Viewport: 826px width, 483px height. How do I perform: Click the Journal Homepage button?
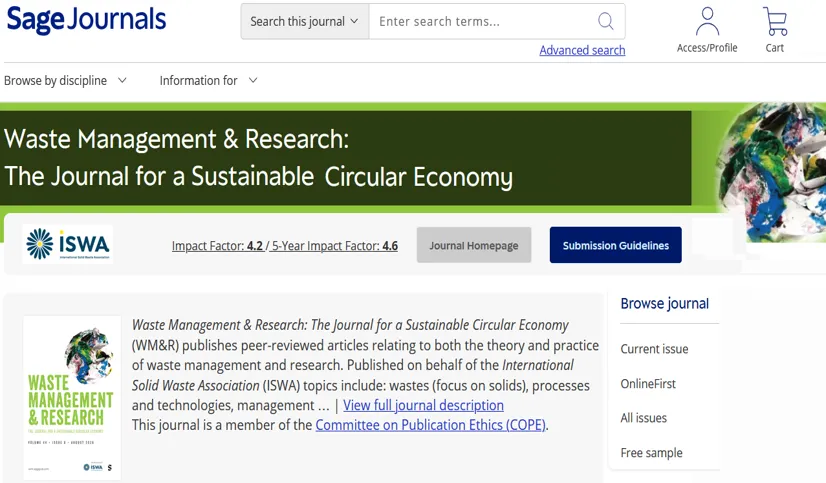474,245
